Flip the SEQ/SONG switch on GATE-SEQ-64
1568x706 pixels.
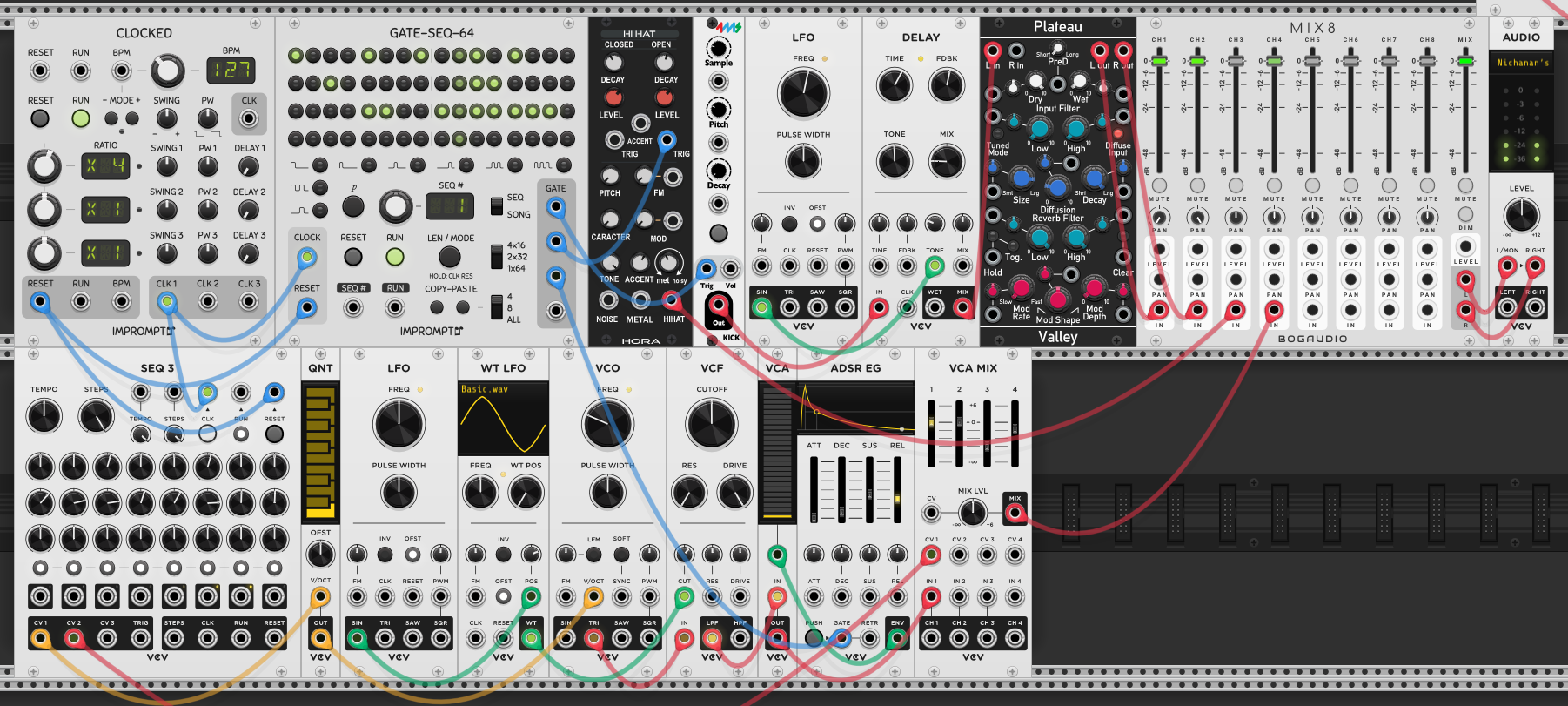coord(496,205)
